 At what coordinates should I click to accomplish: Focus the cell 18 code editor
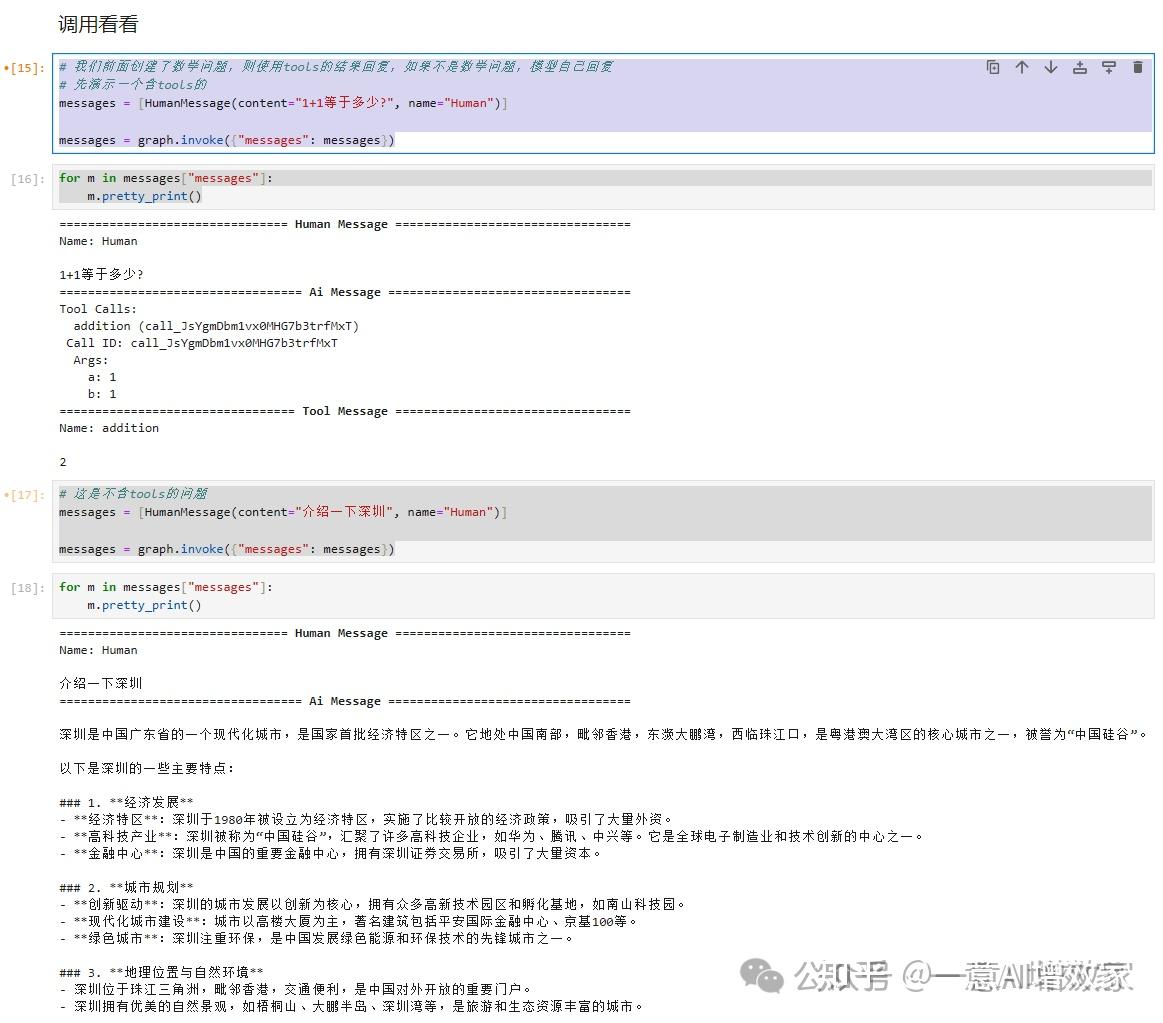603,596
